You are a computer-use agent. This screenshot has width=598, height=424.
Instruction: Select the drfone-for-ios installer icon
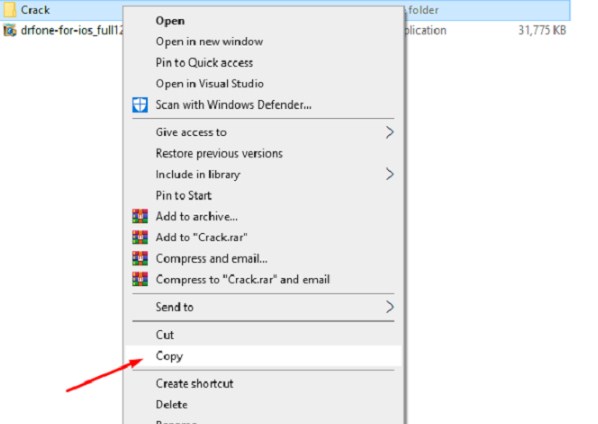10,30
